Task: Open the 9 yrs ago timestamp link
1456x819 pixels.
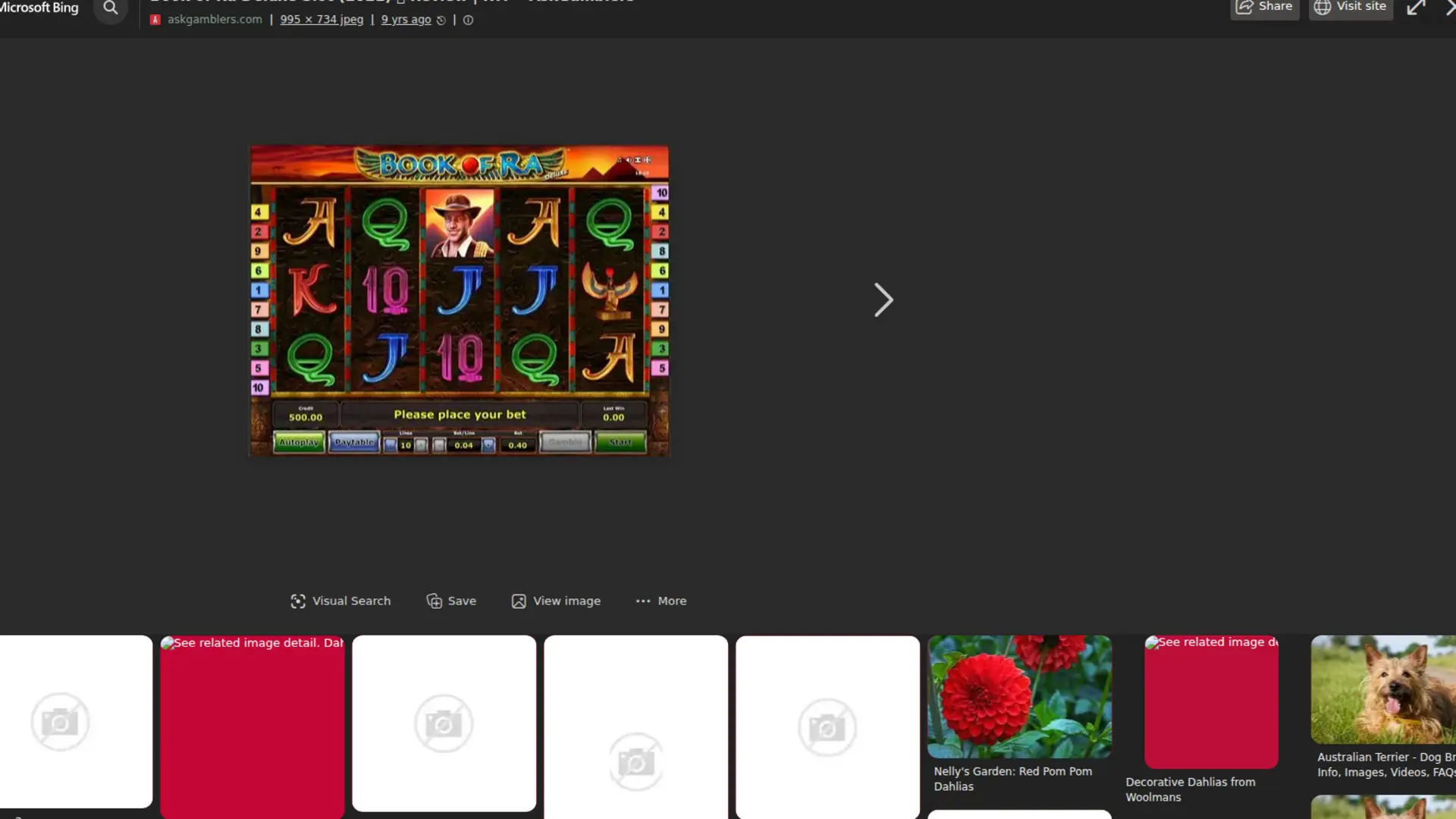Action: 406,19
